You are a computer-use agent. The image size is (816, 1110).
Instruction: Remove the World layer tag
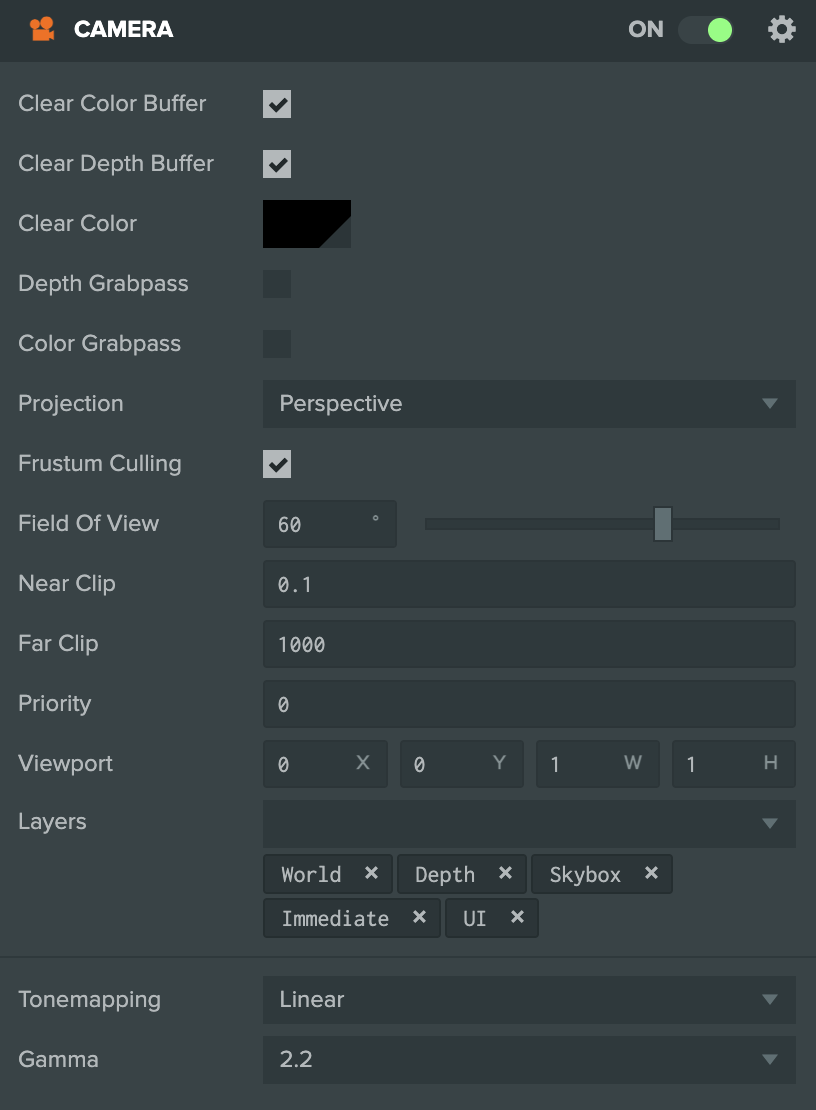click(x=371, y=873)
